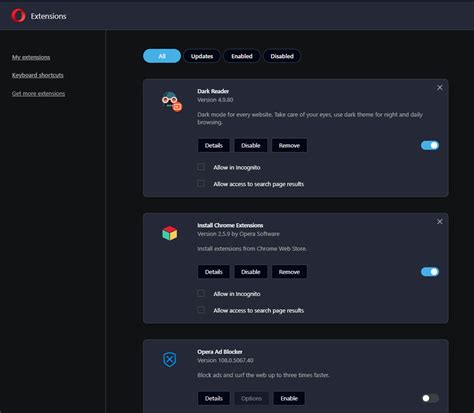Click the Opera logo icon
Screen dimensions: 474x413
18,16
